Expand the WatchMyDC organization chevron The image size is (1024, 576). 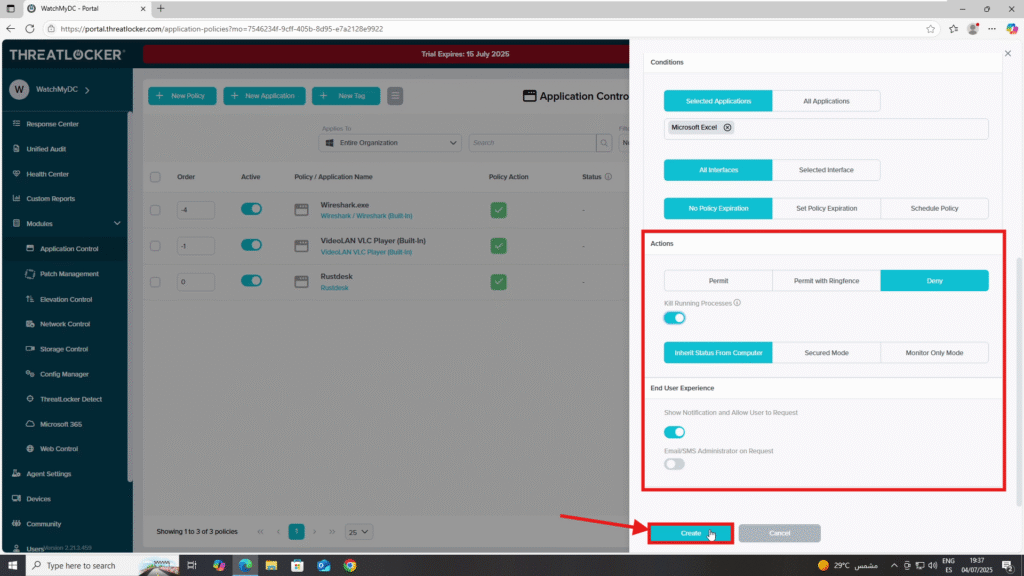pos(87,89)
